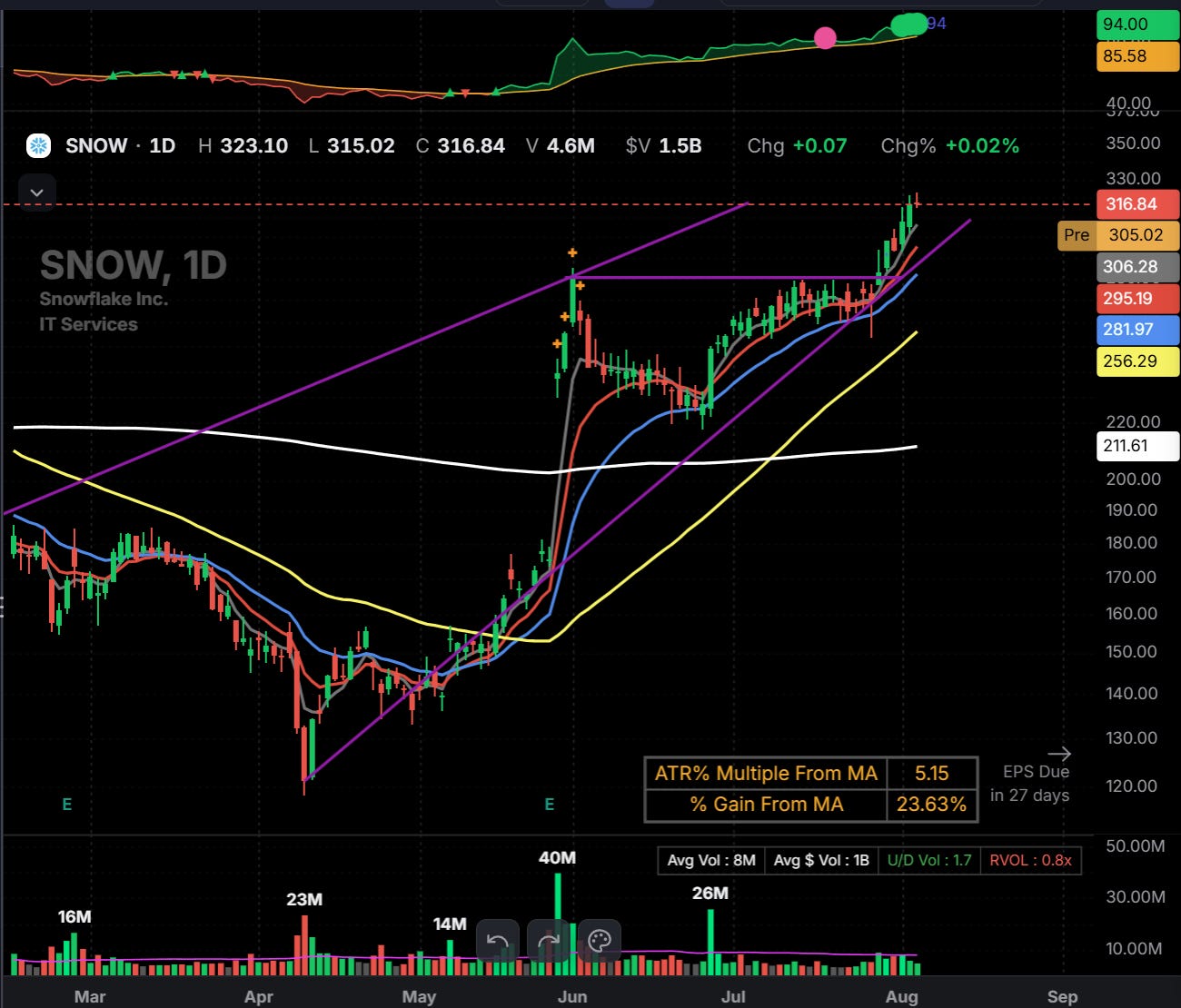Click the 14M volume label

[x=450, y=924]
